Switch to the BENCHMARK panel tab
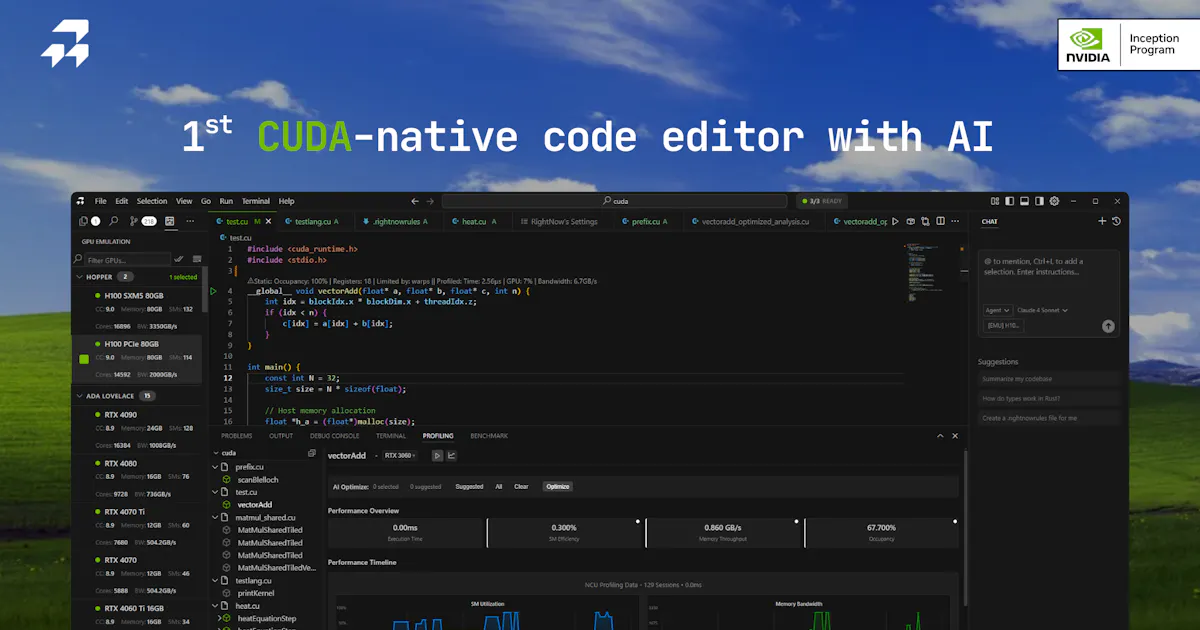 489,436
